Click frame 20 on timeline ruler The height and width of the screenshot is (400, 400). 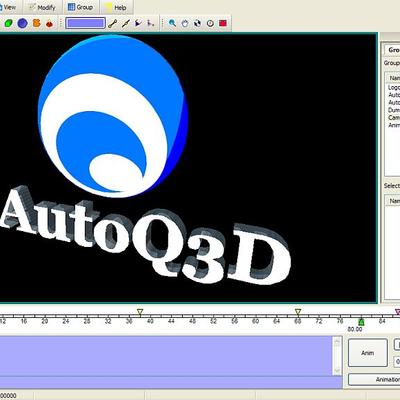[45, 321]
